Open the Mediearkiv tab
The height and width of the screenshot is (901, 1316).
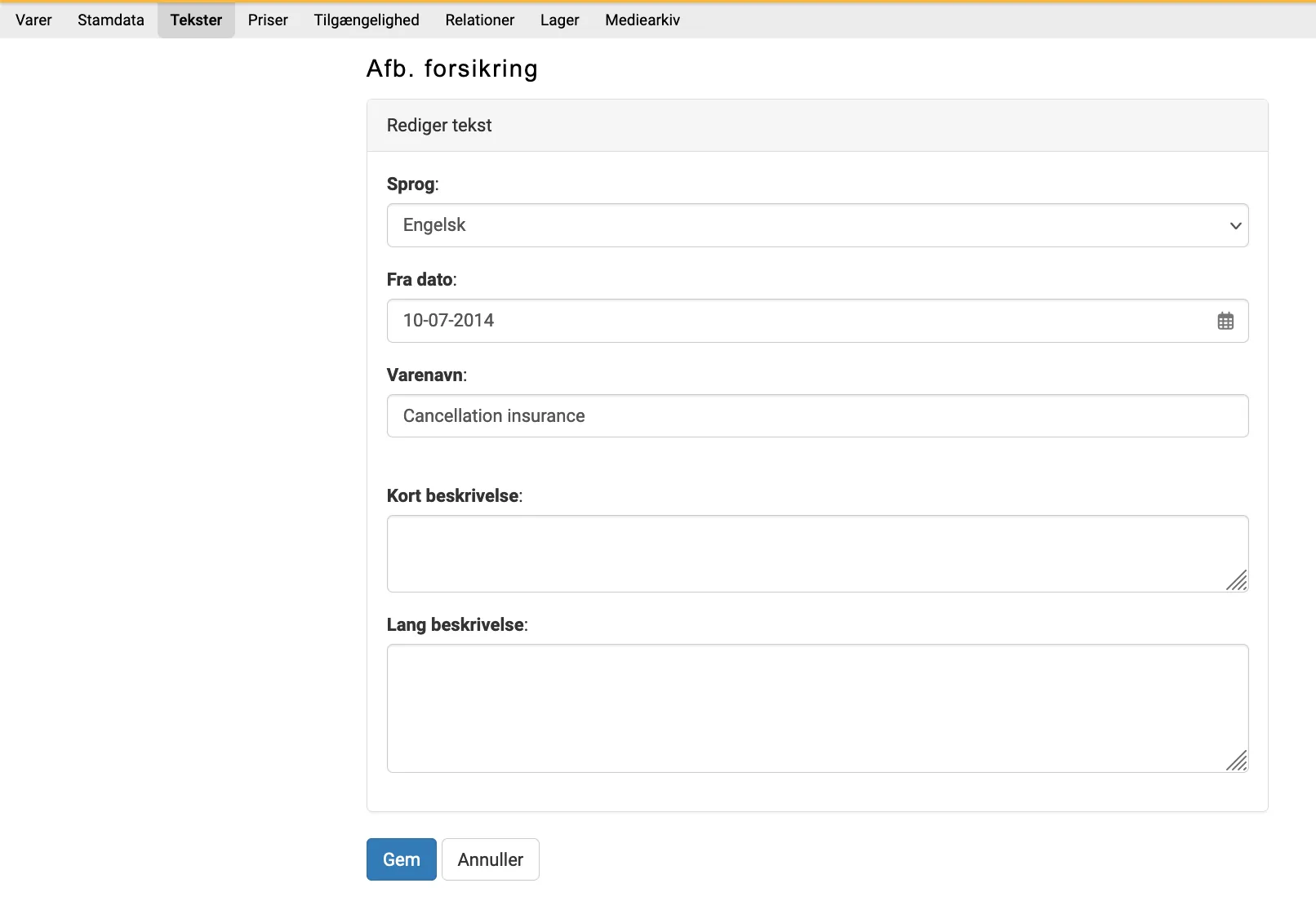[x=642, y=20]
